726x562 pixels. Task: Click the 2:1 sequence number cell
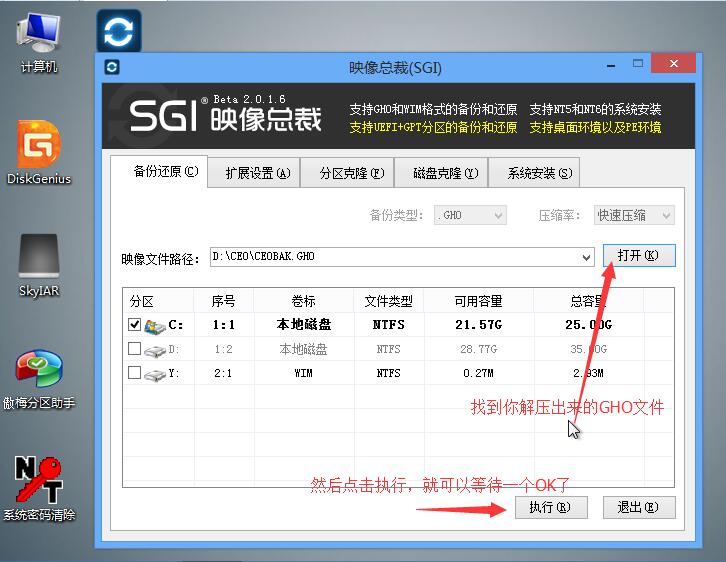click(x=224, y=373)
